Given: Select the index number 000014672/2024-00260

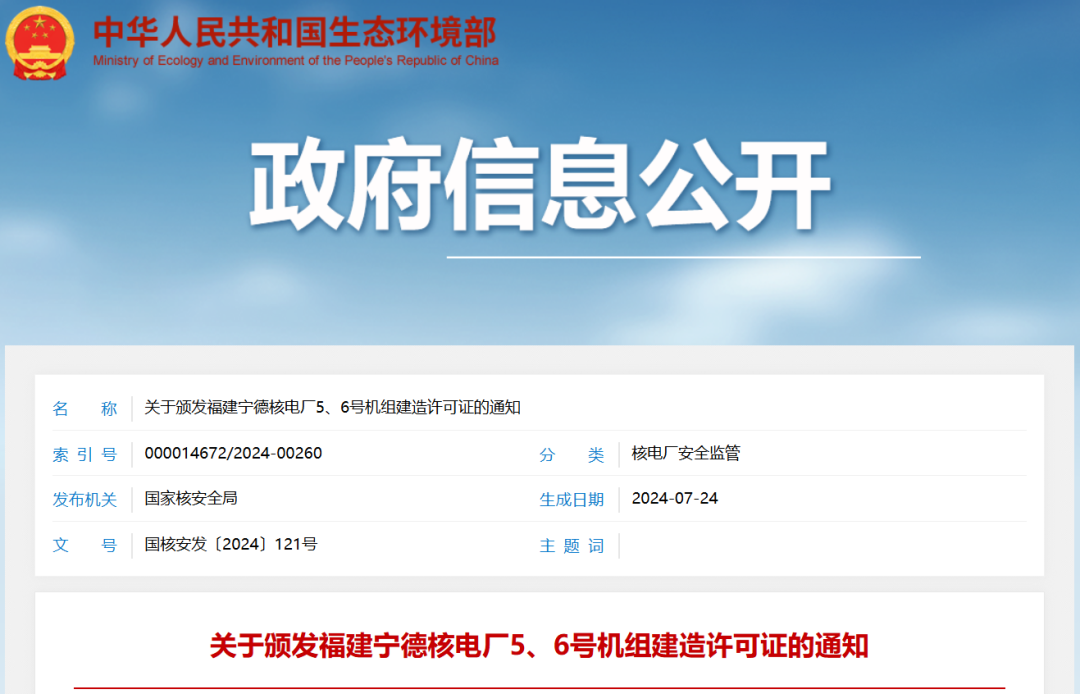Looking at the screenshot, I should pos(233,453).
